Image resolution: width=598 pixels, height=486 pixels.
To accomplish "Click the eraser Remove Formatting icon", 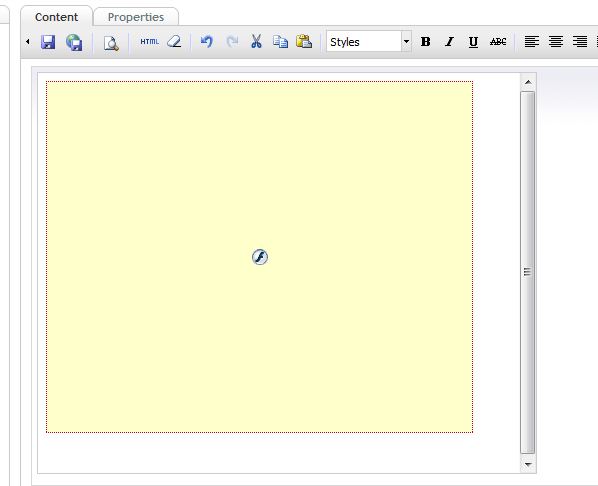I will tap(174, 42).
